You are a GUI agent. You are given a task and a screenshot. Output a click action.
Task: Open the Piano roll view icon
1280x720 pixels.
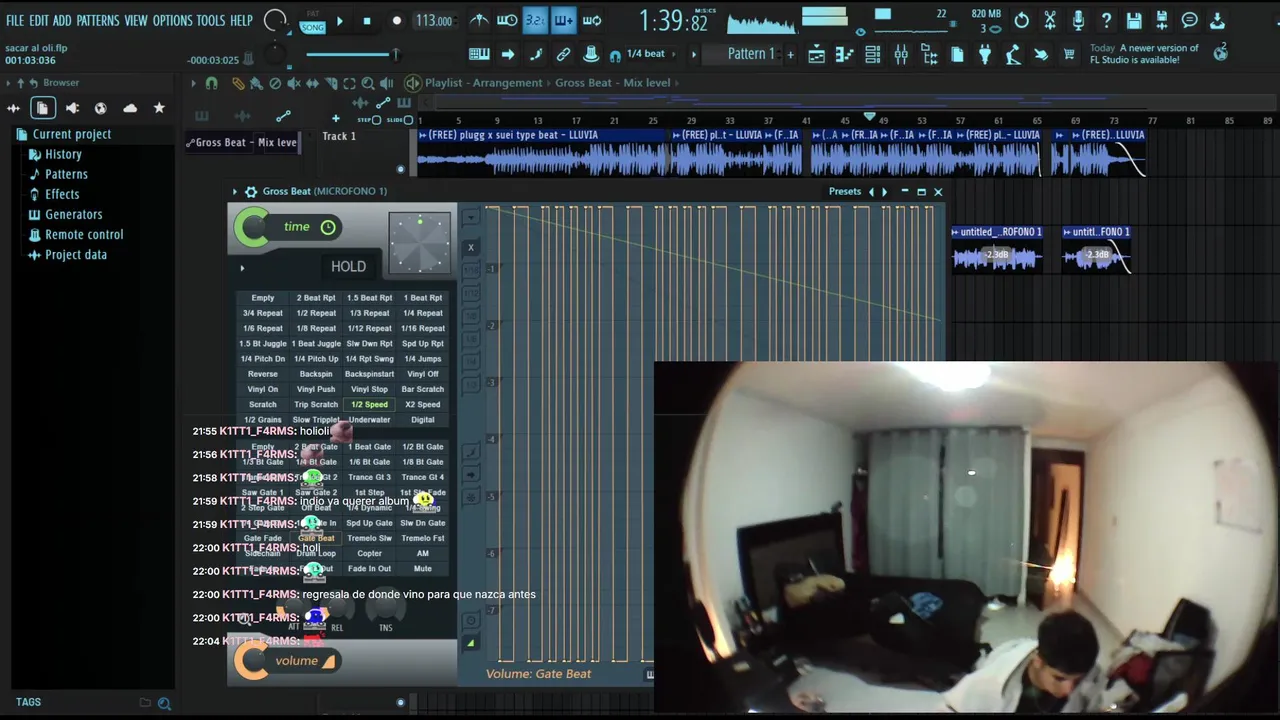(x=845, y=55)
